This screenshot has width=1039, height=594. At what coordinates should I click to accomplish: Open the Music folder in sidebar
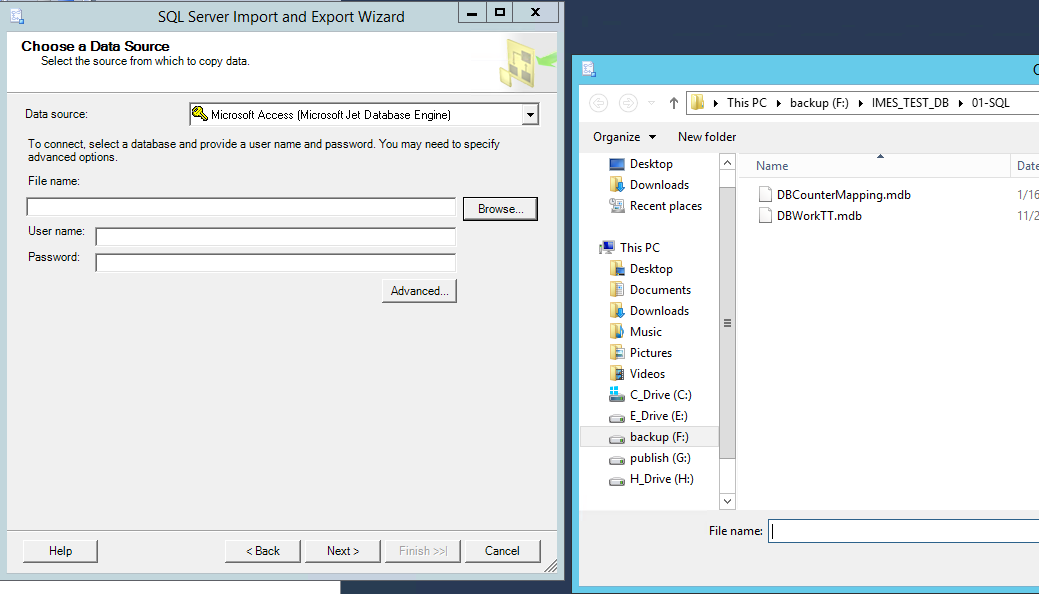click(645, 332)
